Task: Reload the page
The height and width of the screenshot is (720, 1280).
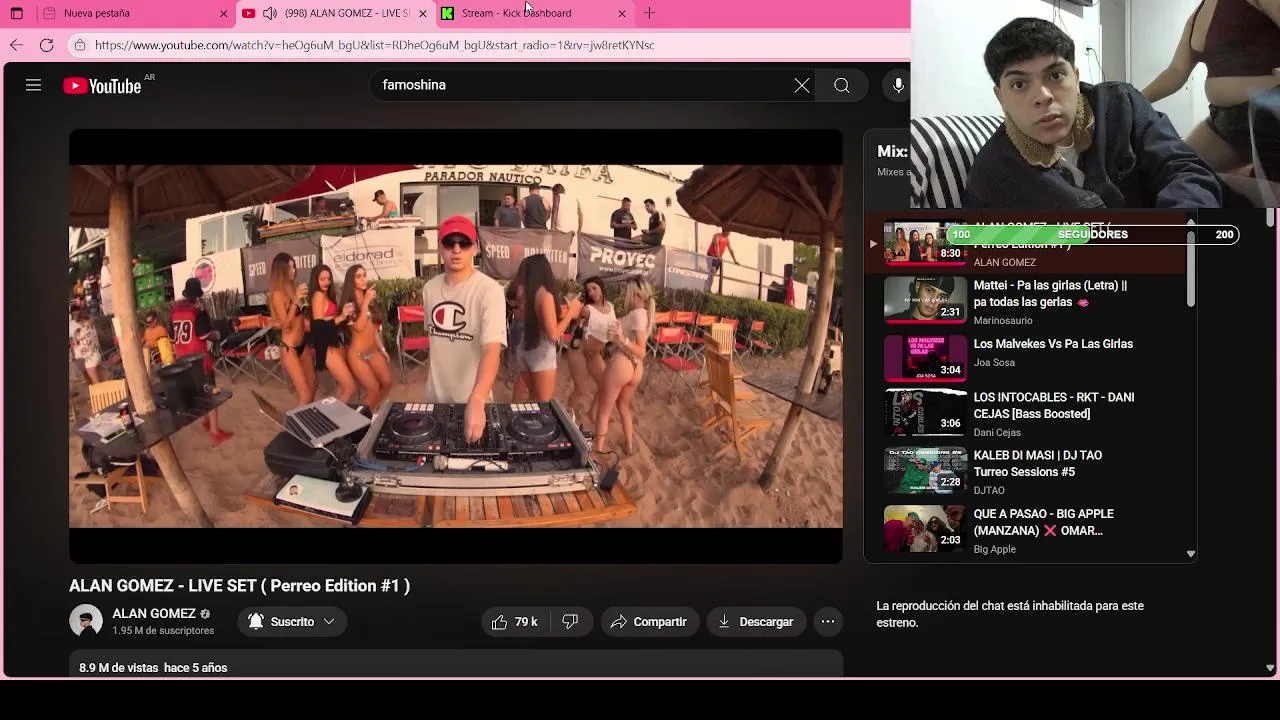Action: coord(46,45)
